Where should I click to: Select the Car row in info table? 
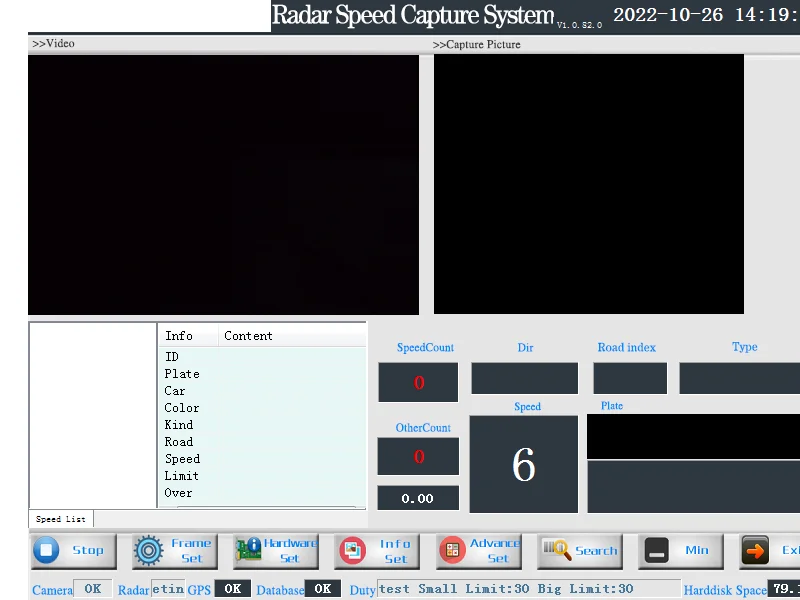pos(262,391)
